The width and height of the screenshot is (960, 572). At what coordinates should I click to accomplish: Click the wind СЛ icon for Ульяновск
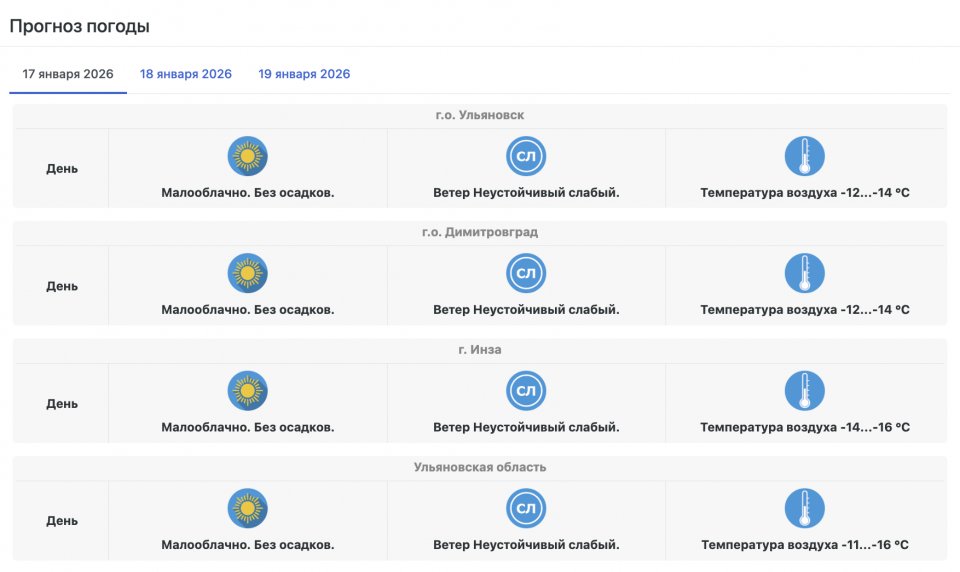coord(526,156)
